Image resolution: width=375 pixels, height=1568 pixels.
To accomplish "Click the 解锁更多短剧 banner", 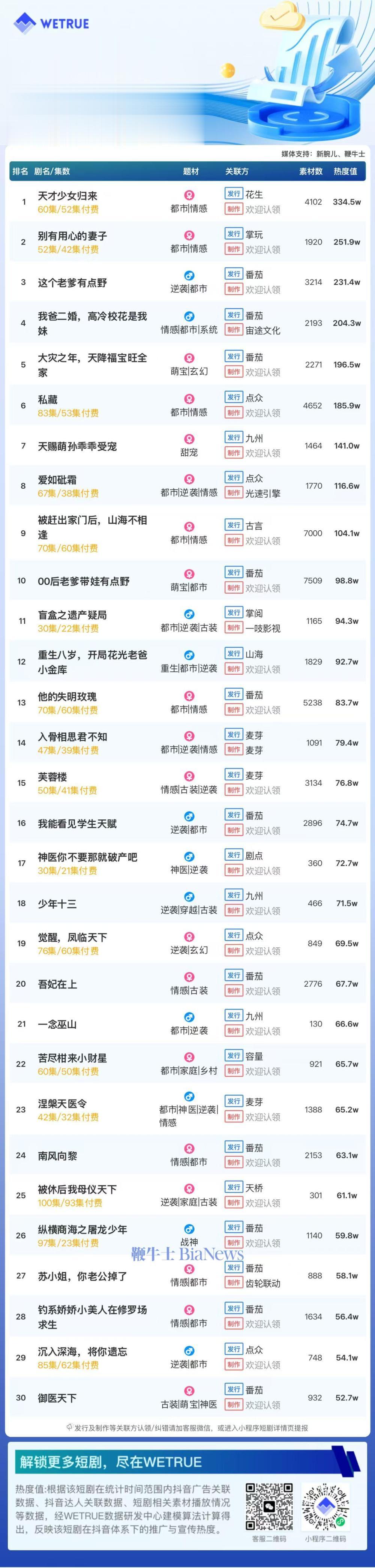I will click(x=187, y=1461).
